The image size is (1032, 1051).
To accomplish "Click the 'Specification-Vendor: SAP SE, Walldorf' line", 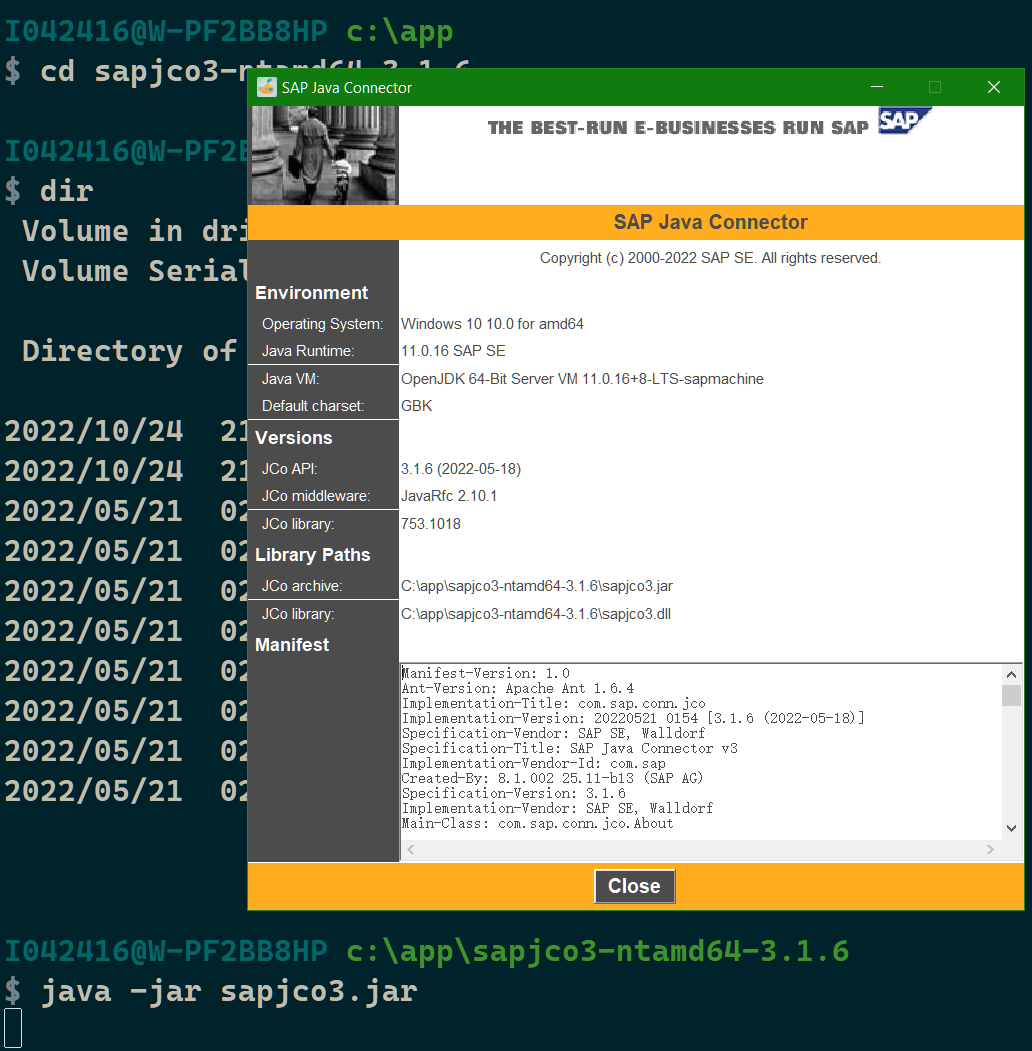I will (554, 733).
